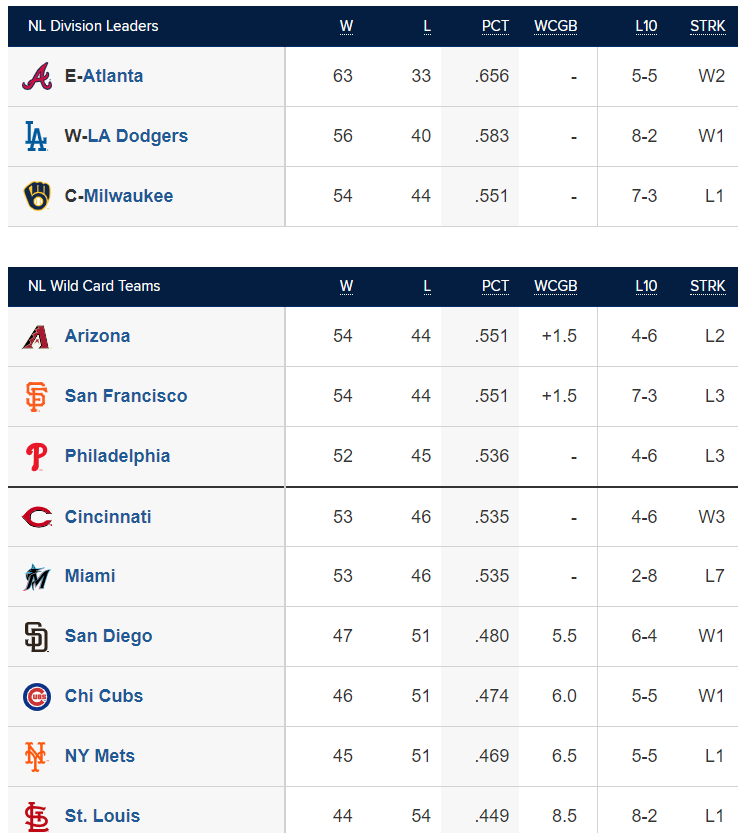This screenshot has height=833, width=738.
Task: Click the Atlanta Braves logo icon
Action: point(37,76)
